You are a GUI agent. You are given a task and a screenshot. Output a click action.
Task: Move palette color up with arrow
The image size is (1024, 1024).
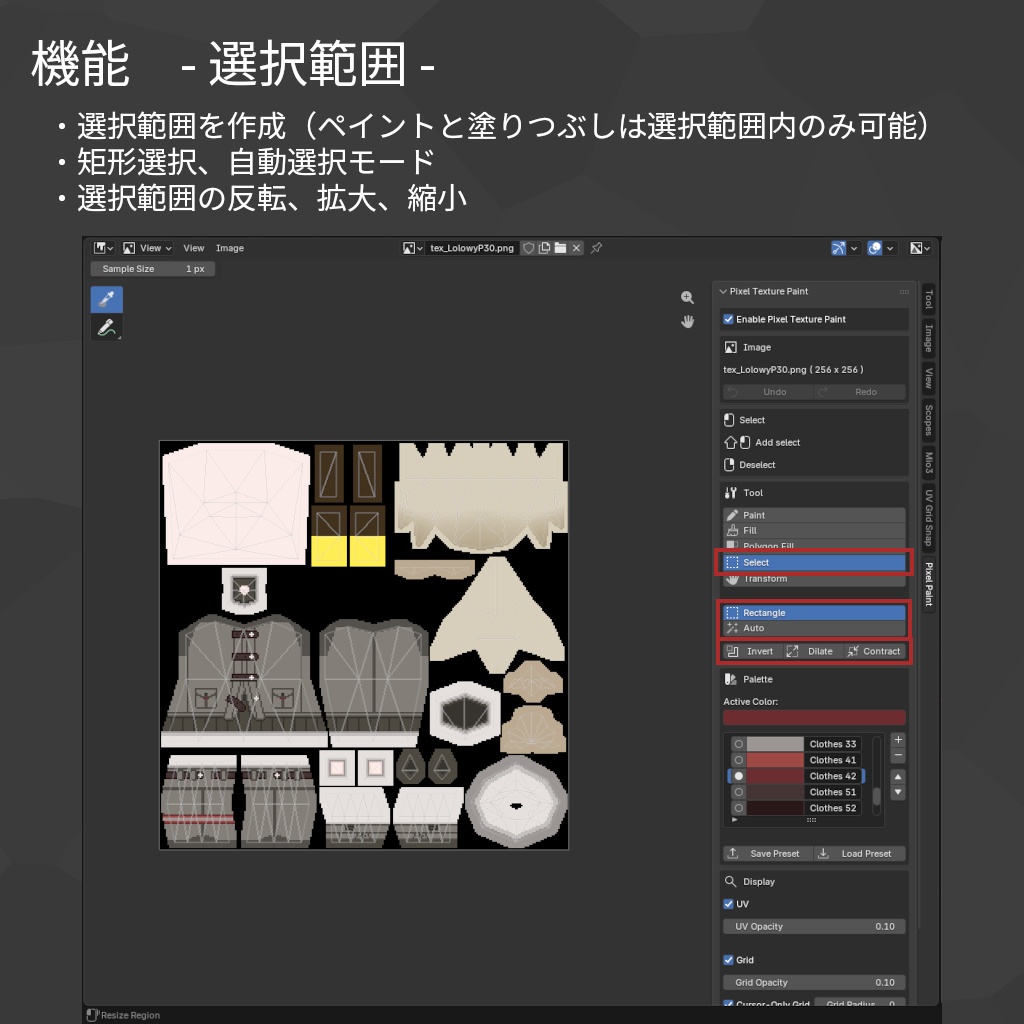tap(898, 776)
